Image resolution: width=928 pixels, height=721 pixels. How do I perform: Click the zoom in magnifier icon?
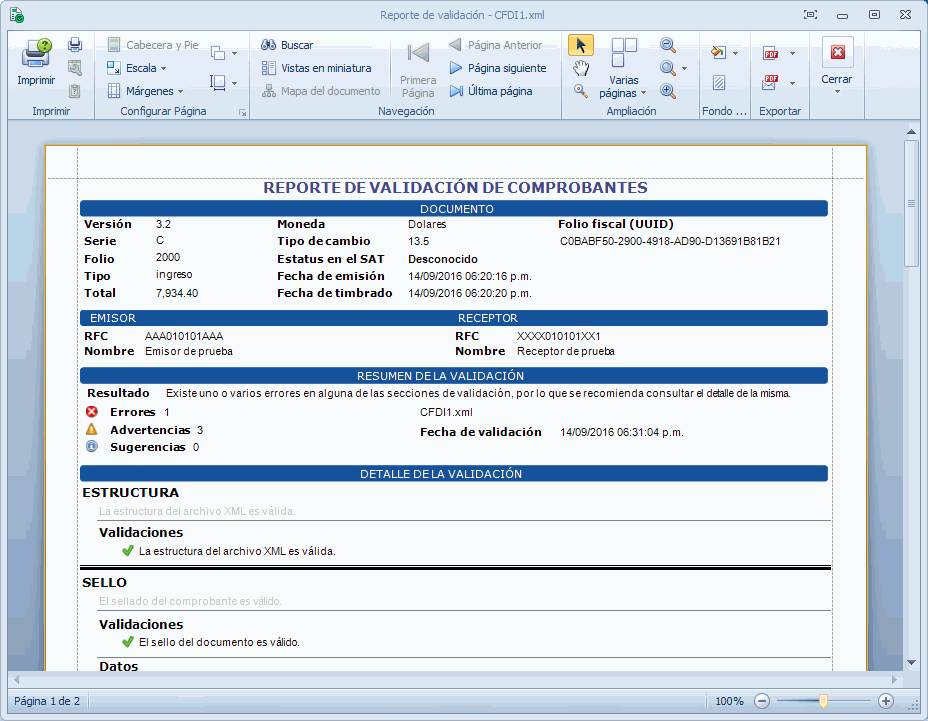point(667,91)
